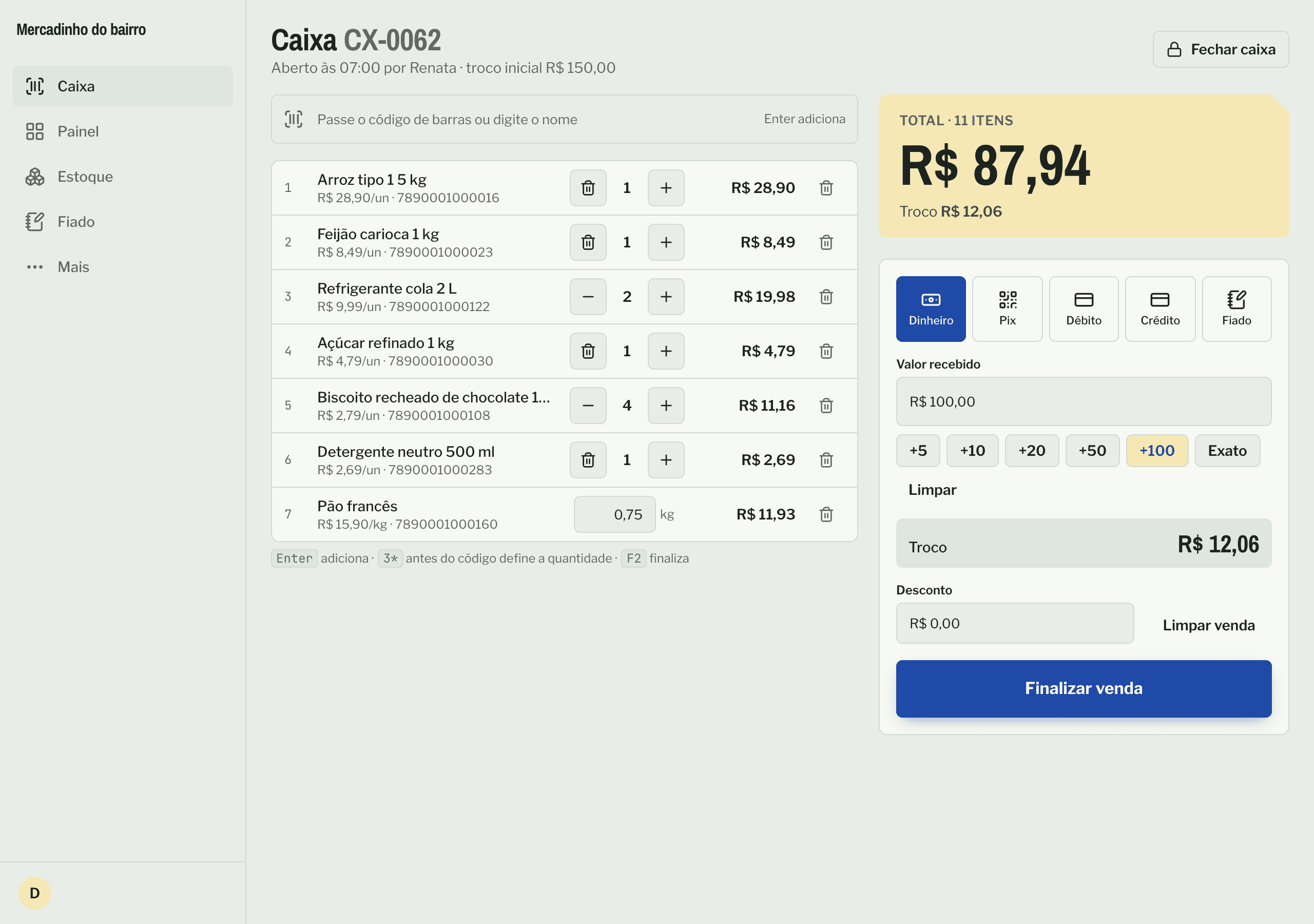Screen dimensions: 1314x924
Task: Click trash stepper button beside Açúcar quantity
Action: 588,351
